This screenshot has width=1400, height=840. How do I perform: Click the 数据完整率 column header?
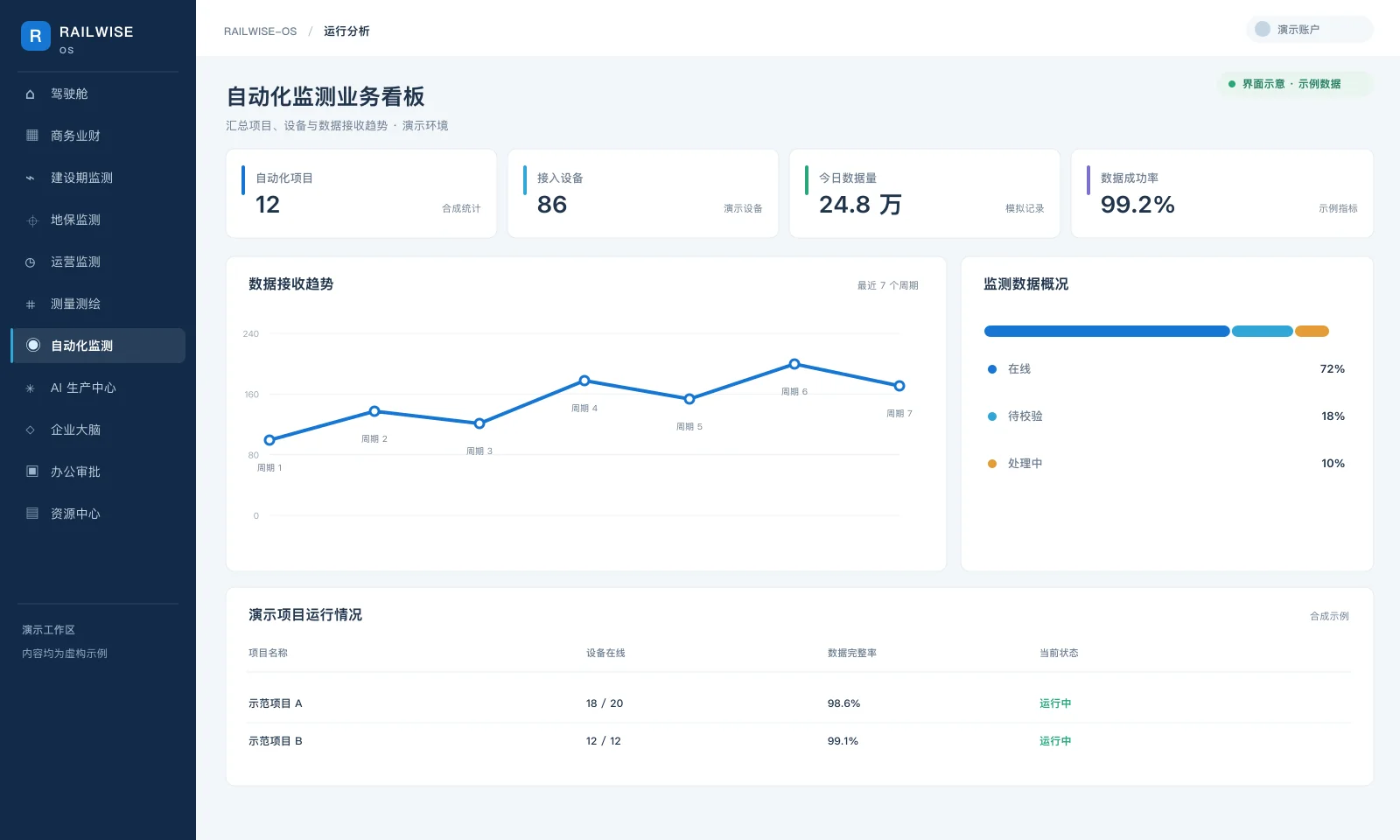click(852, 653)
